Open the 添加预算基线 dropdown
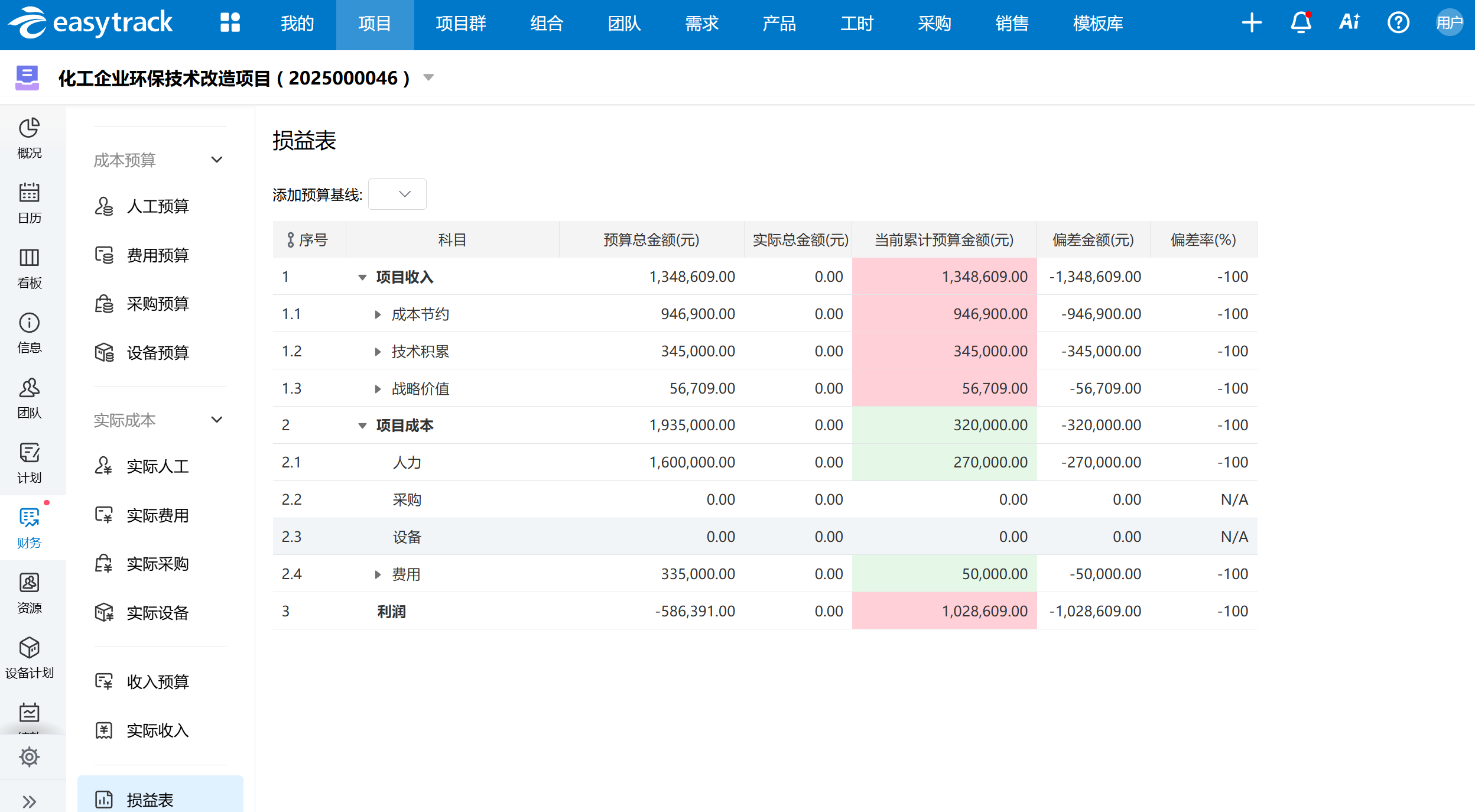Image resolution: width=1475 pixels, height=812 pixels. click(397, 194)
